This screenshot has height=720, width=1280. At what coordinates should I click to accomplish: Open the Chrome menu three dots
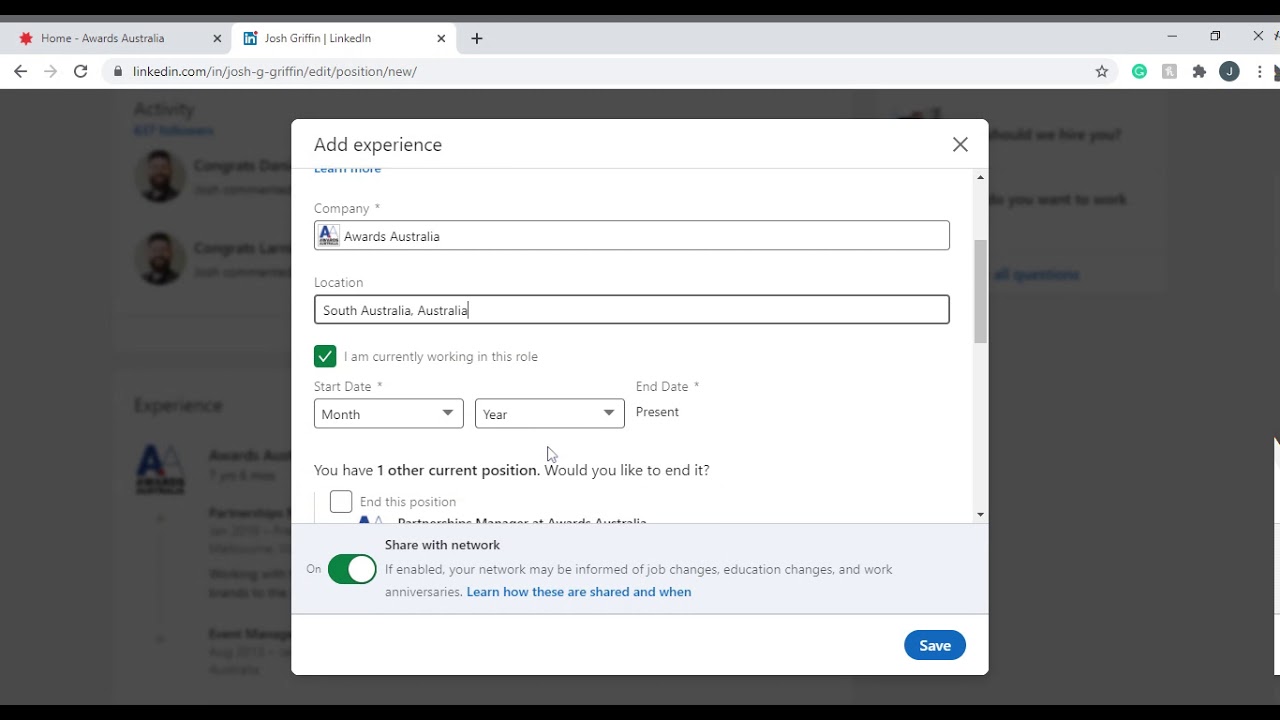coord(1260,71)
